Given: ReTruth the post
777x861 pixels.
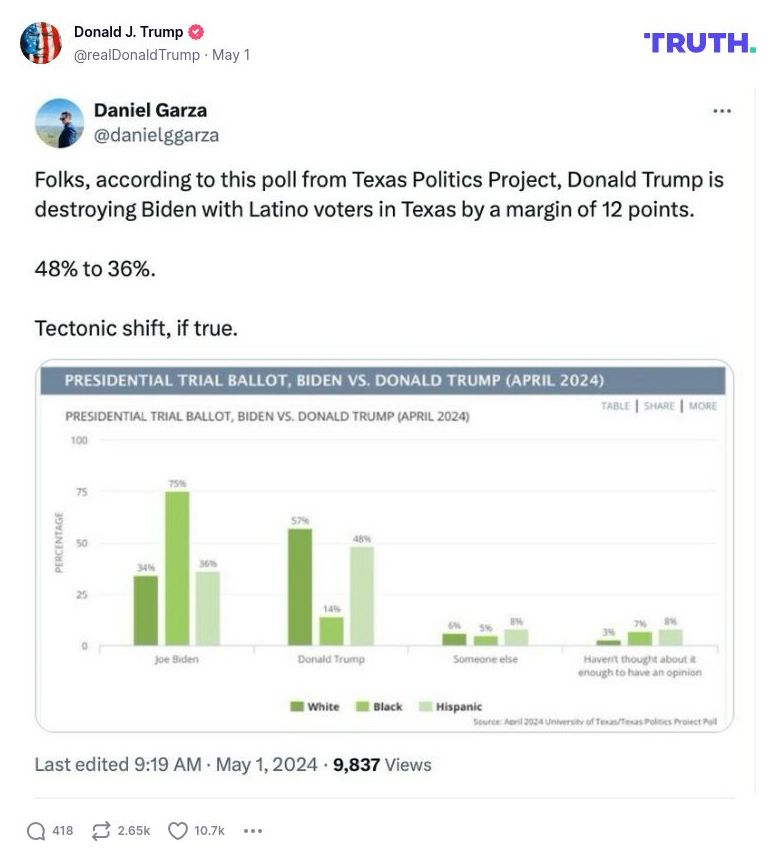Looking at the screenshot, I should point(98,829).
